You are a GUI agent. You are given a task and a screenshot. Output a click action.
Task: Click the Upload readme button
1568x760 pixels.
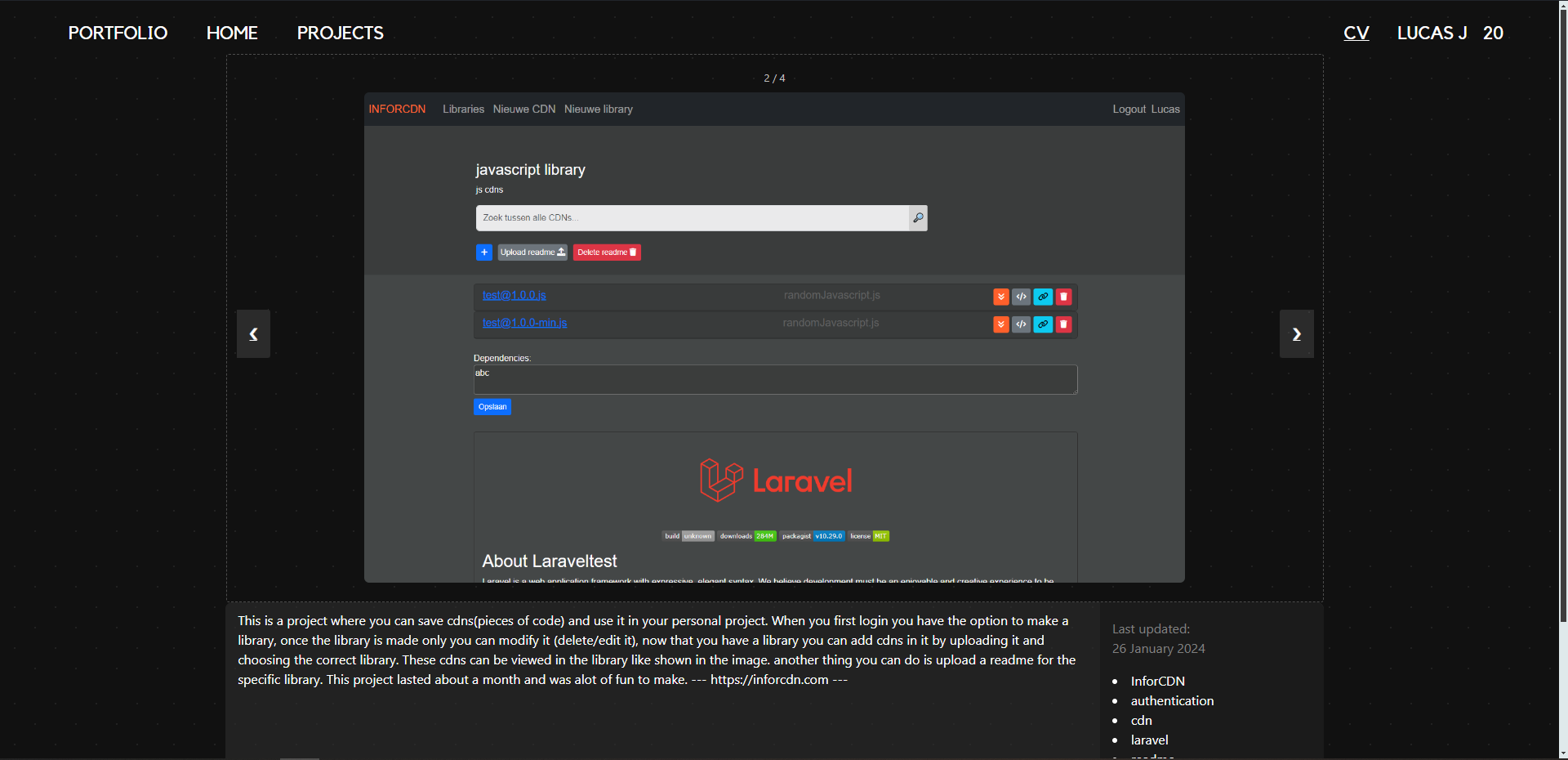532,253
